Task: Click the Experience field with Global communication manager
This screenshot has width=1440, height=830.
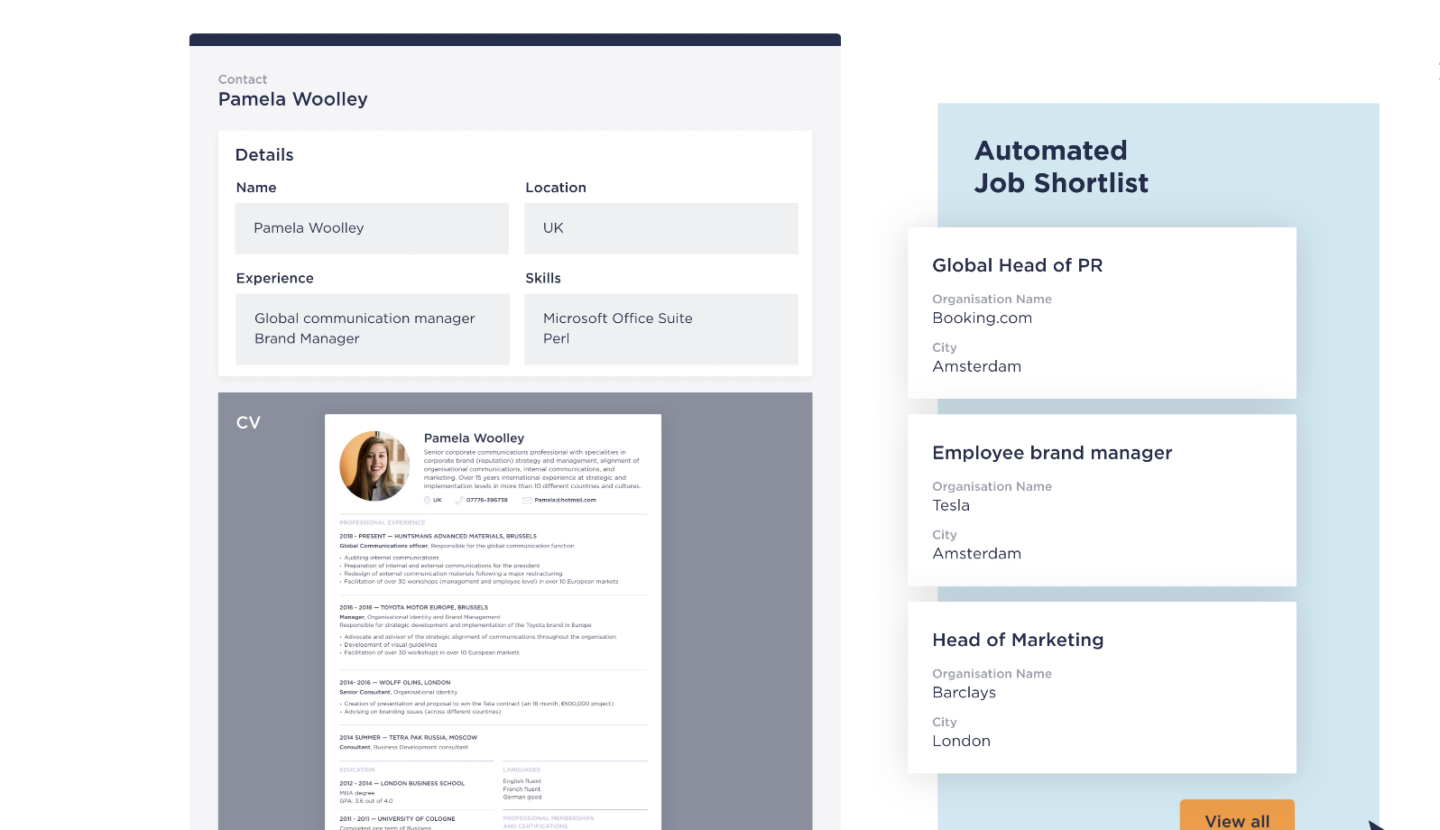Action: (x=372, y=329)
